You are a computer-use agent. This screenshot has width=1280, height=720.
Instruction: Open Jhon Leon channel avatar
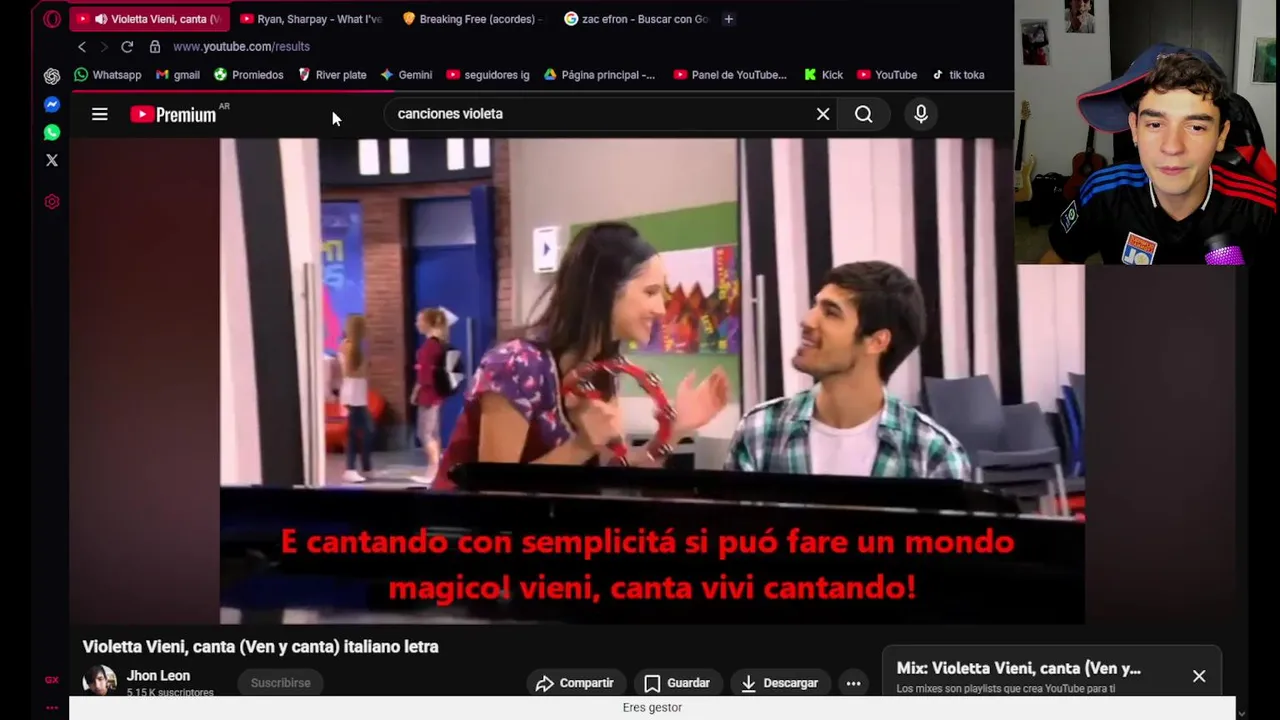[99, 681]
